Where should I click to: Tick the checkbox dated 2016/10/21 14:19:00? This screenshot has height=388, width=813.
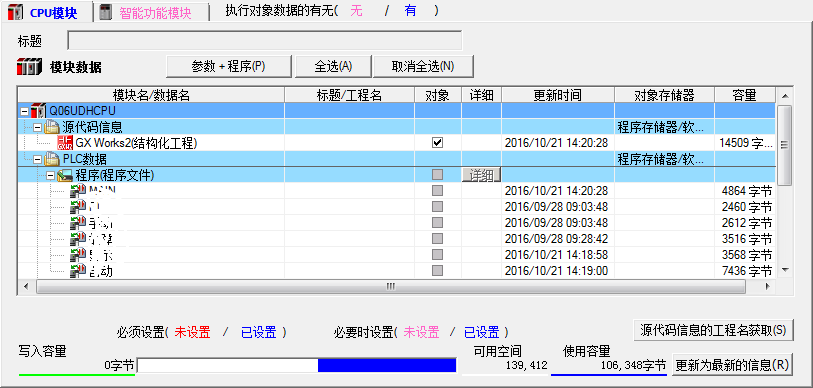[x=438, y=271]
